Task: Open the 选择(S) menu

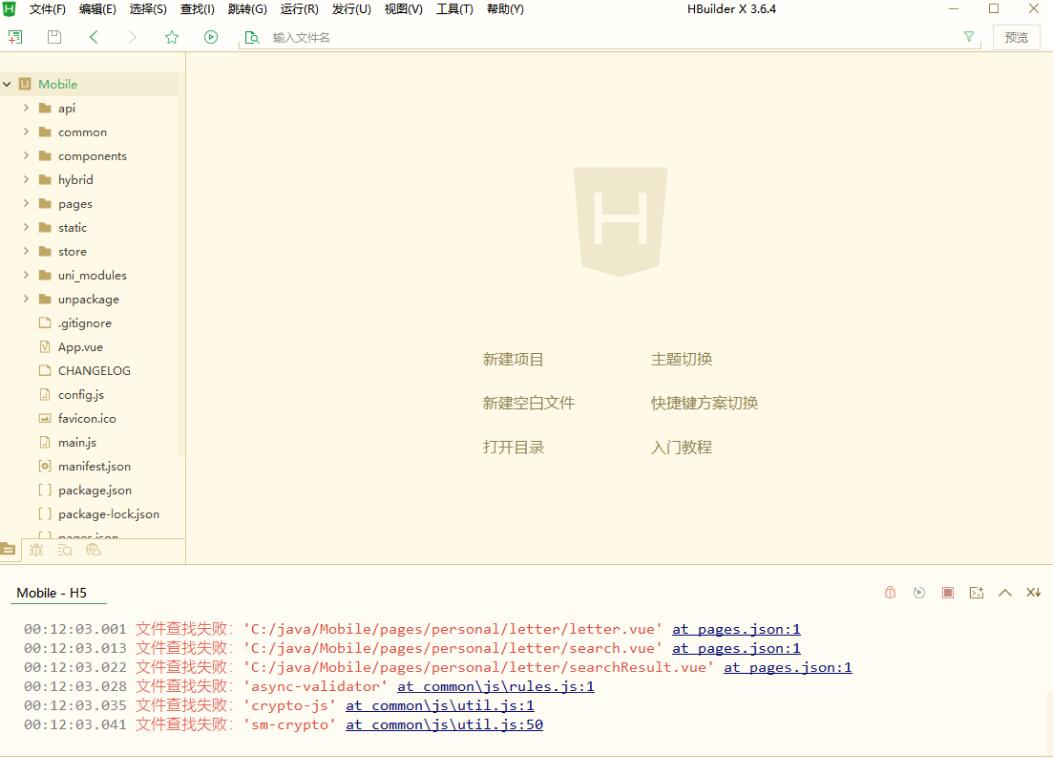Action: pyautogui.click(x=148, y=9)
